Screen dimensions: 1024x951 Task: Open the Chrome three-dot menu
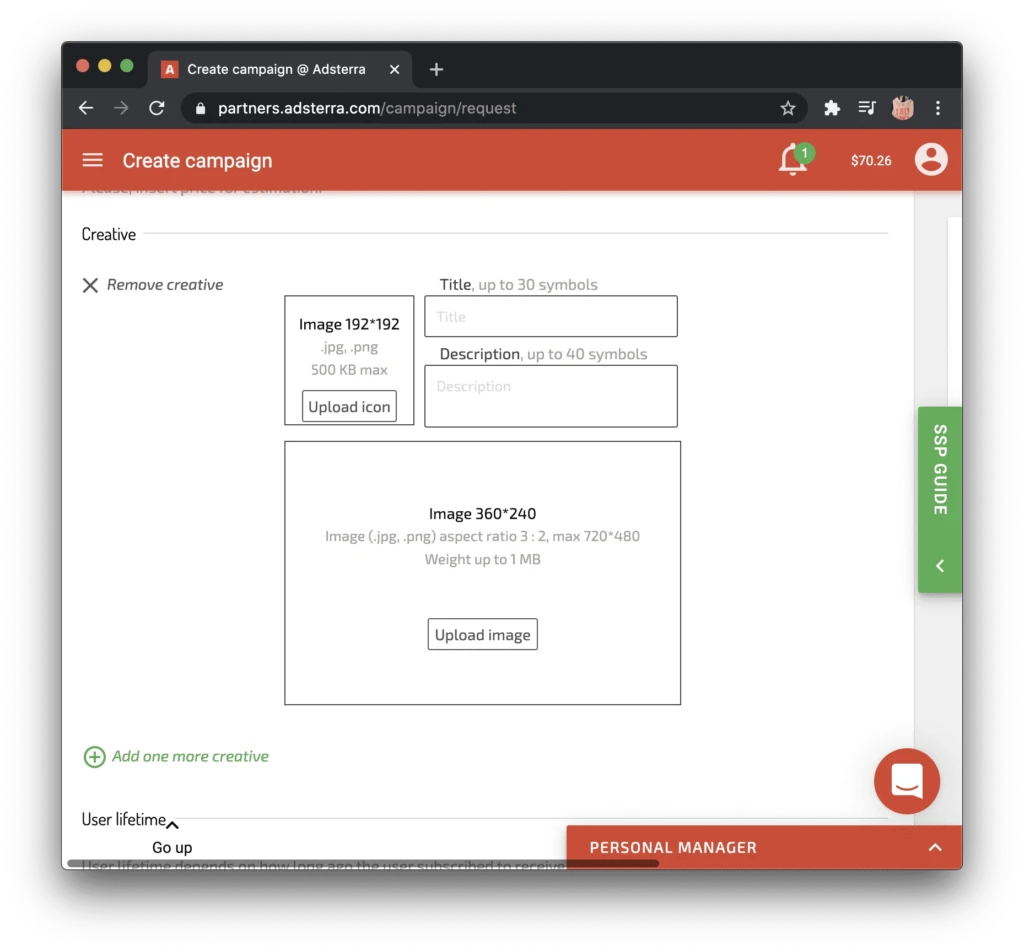(x=938, y=108)
